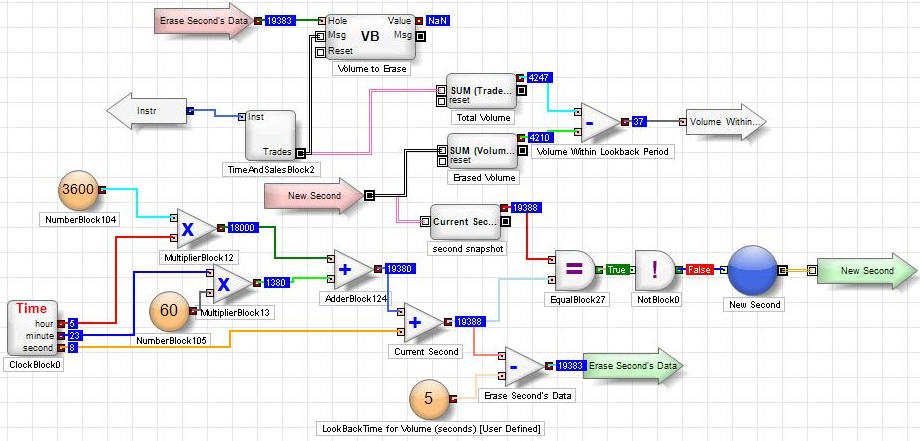Select the TimeAndSalesBlock2 block

point(270,134)
